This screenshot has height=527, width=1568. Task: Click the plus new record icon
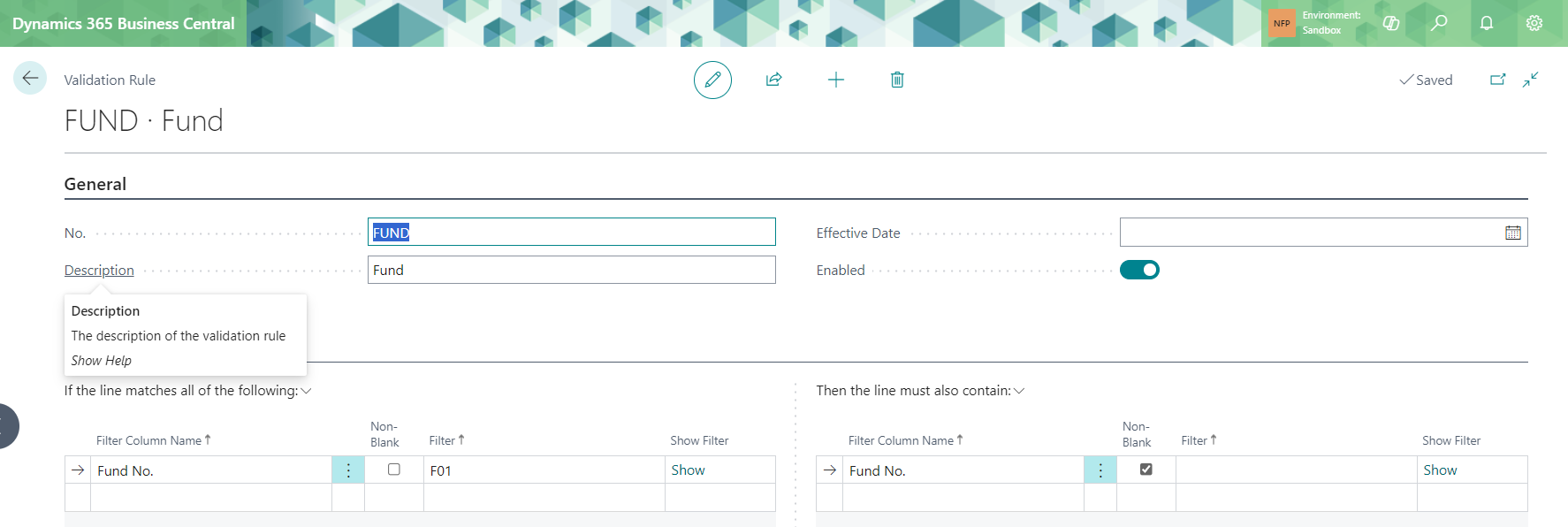point(836,80)
